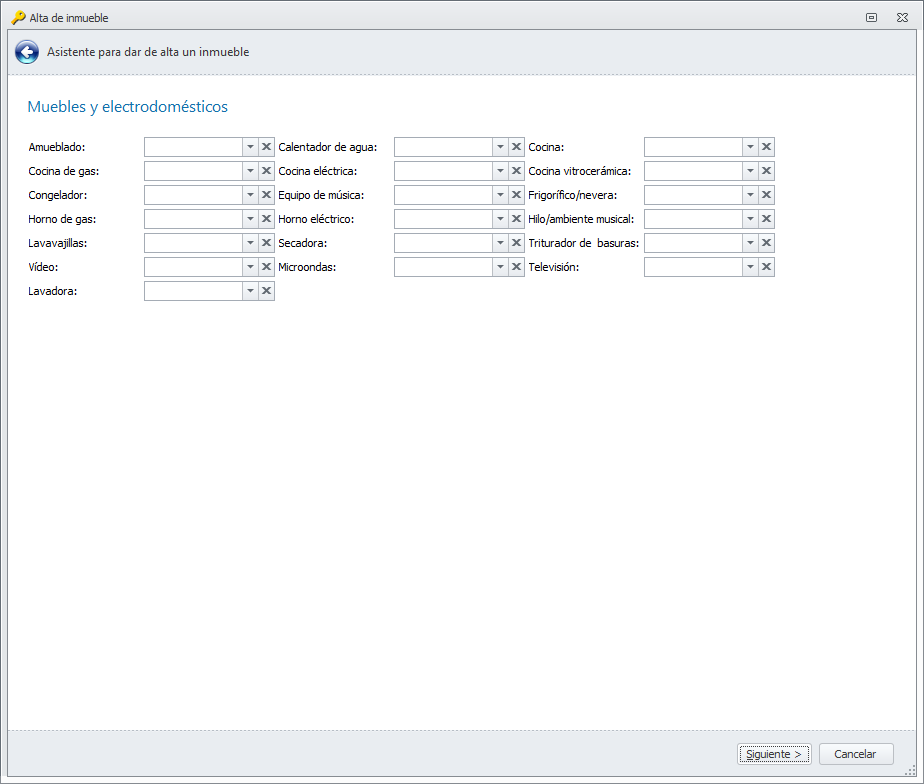Close the Alta de inmueble window
This screenshot has width=924, height=784.
[902, 18]
